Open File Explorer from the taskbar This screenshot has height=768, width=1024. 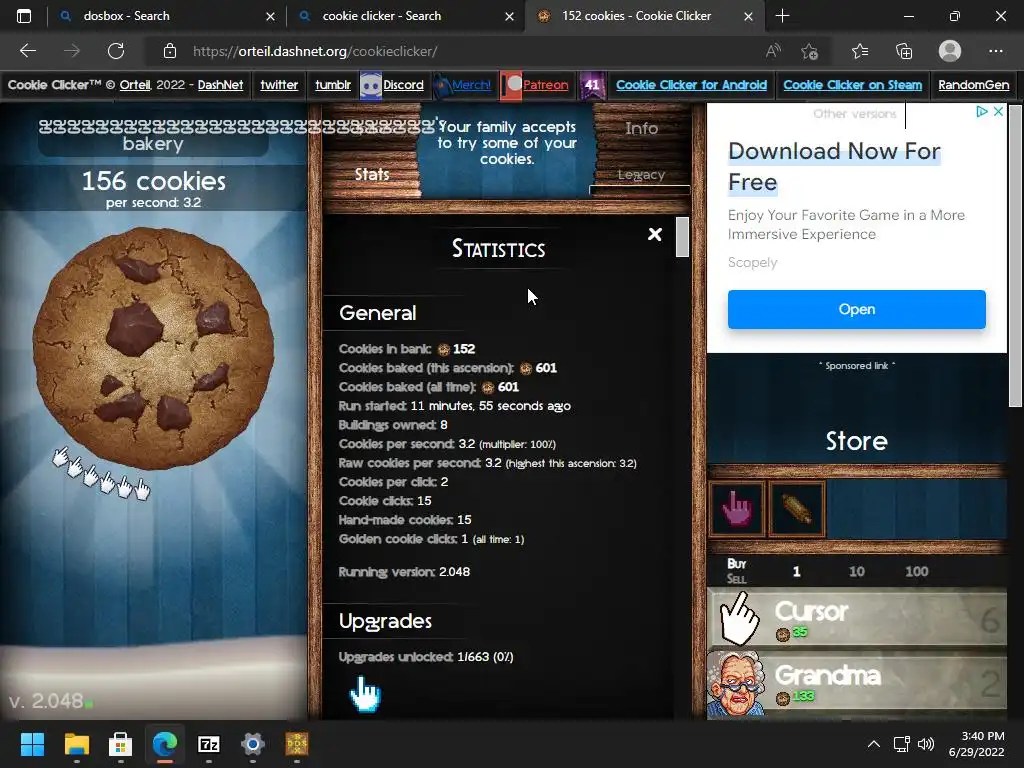pos(76,744)
